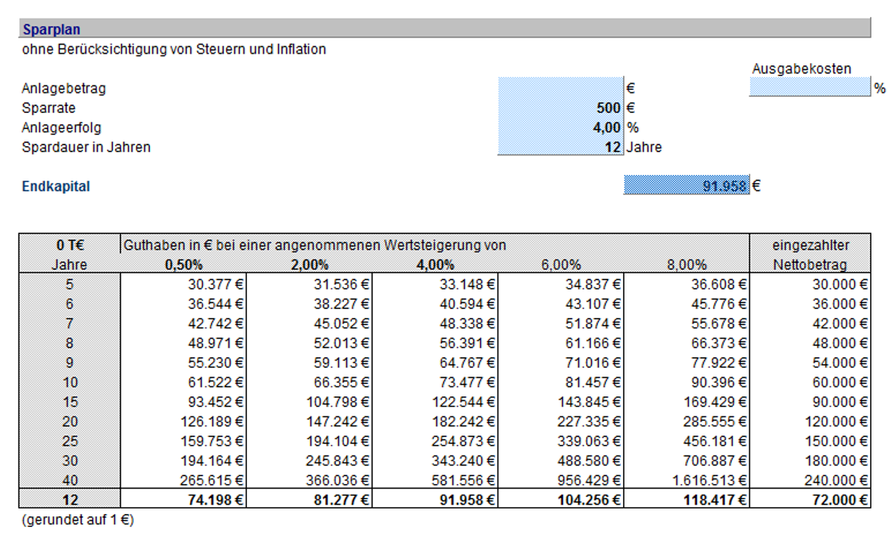Click the empty Anlagebetrag input field
This screenshot has height=557, width=890.
click(x=559, y=88)
